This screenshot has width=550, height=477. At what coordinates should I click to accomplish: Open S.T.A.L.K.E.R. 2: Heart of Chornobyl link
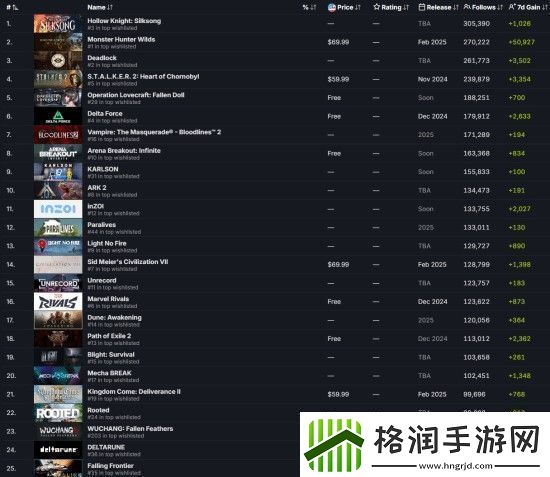coord(143,76)
